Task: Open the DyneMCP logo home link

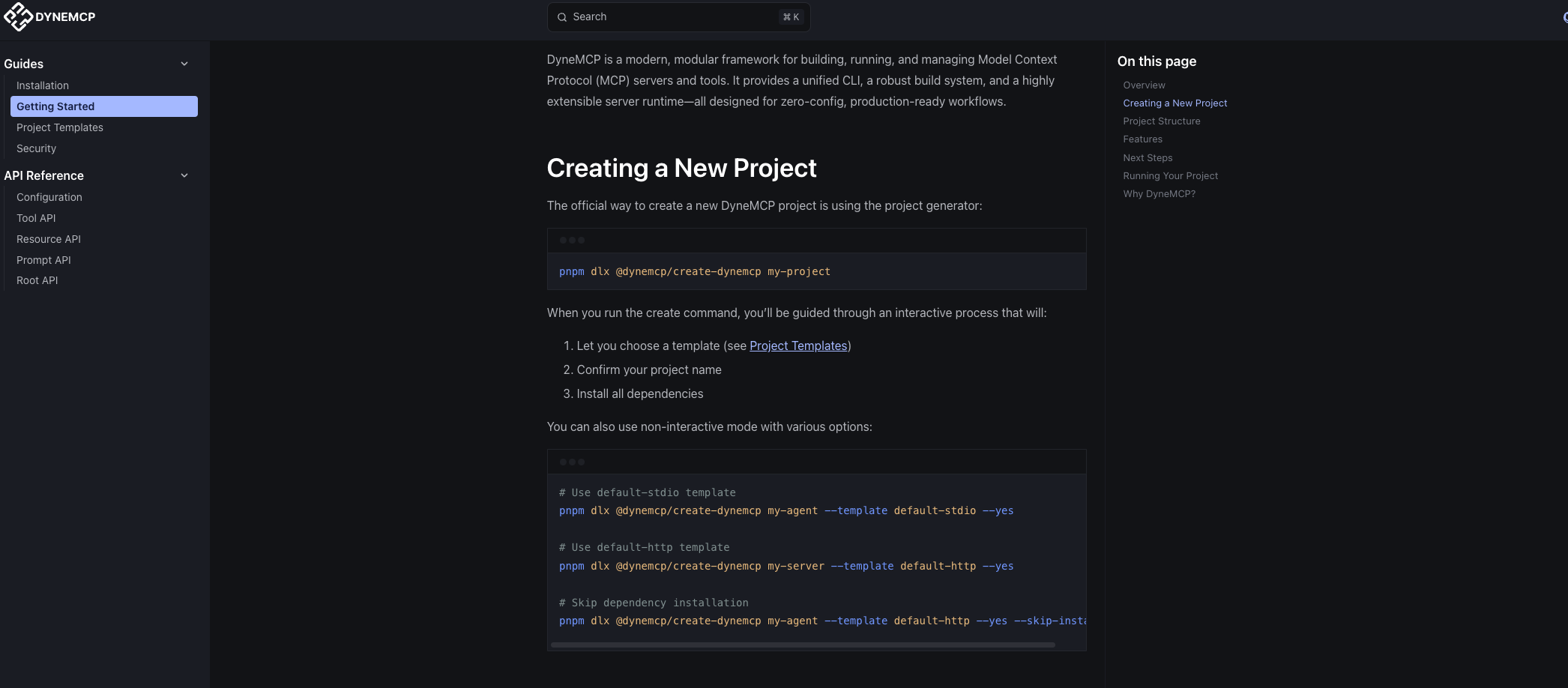Action: click(x=49, y=16)
